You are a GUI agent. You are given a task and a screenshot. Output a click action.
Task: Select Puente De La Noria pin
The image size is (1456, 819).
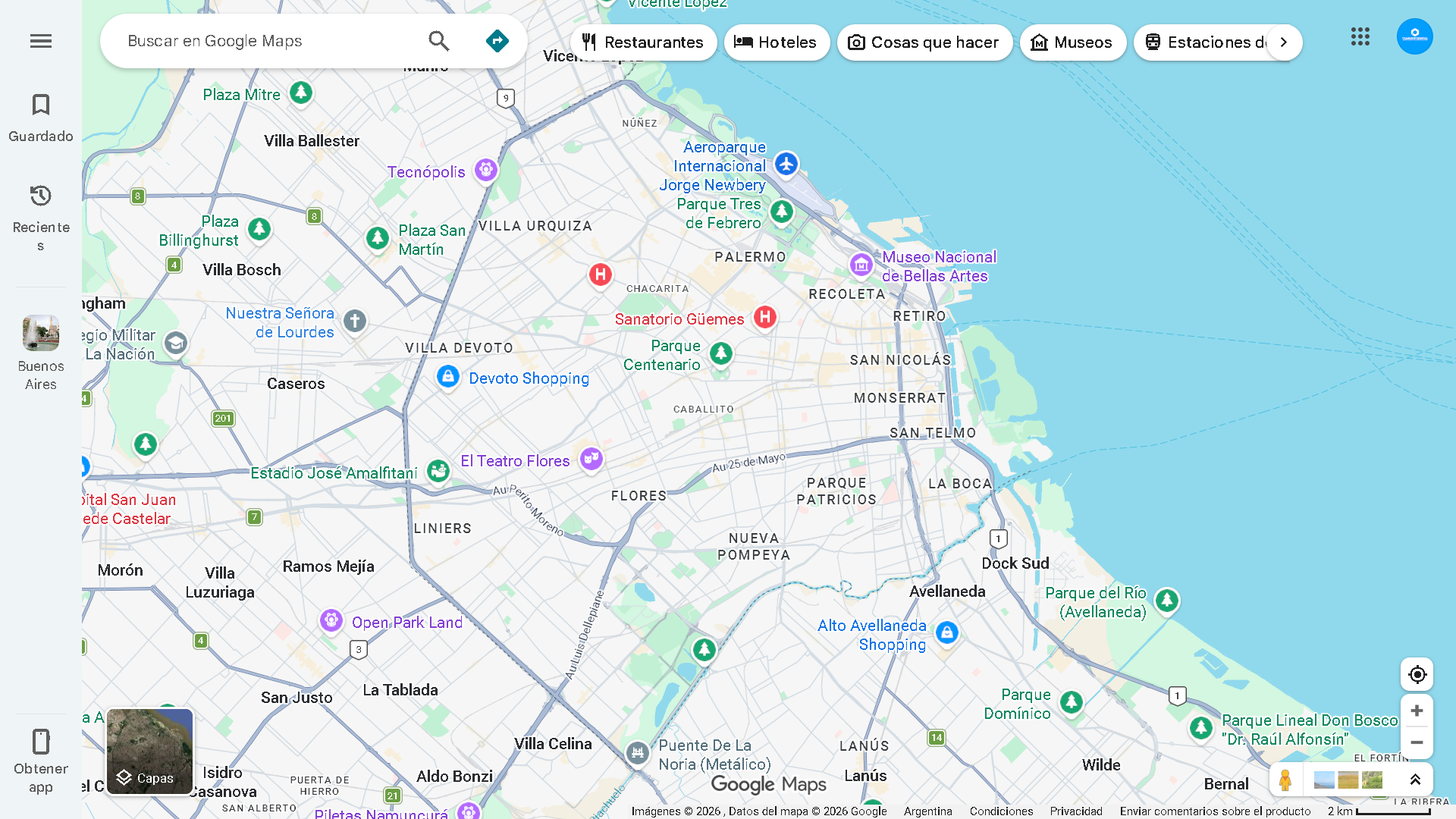coord(638,753)
